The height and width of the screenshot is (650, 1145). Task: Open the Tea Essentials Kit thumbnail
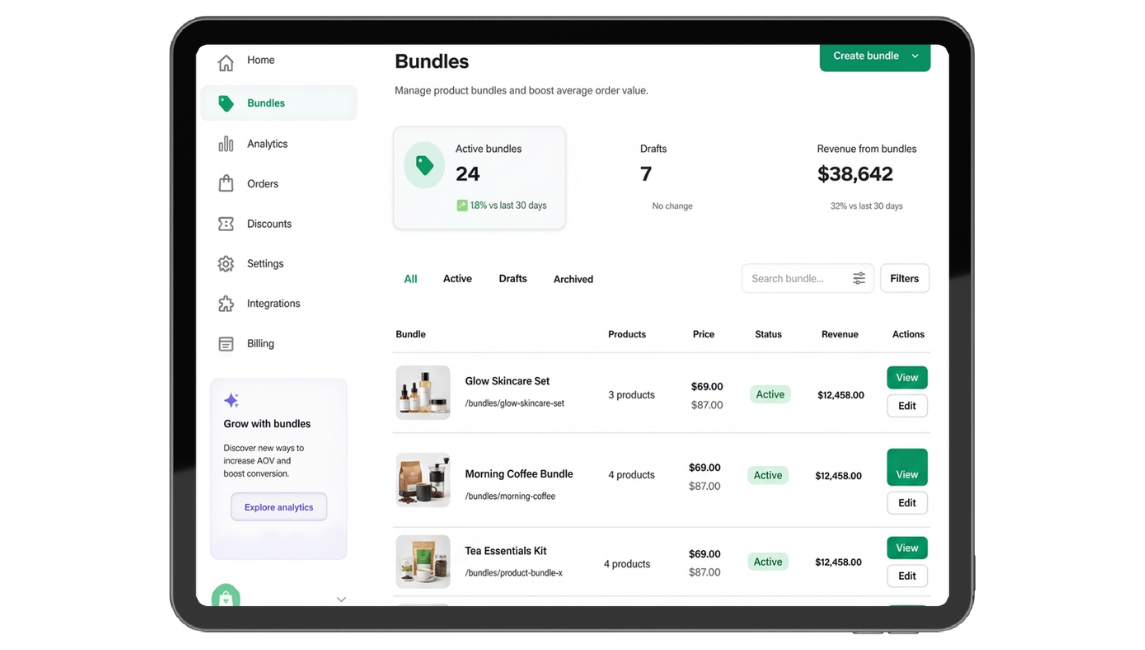point(423,562)
